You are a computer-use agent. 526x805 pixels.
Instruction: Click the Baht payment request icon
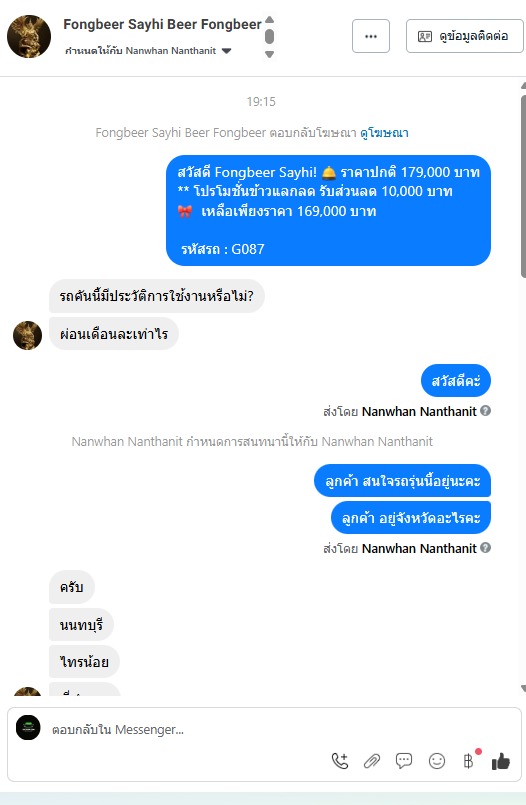[x=469, y=761]
